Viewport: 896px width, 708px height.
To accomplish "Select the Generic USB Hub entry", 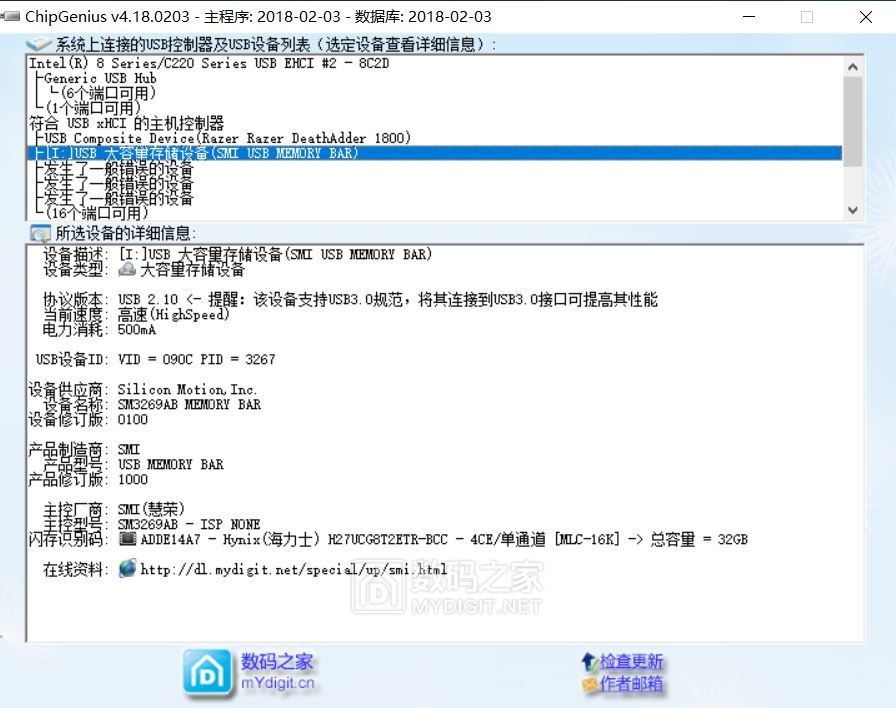I will [100, 78].
